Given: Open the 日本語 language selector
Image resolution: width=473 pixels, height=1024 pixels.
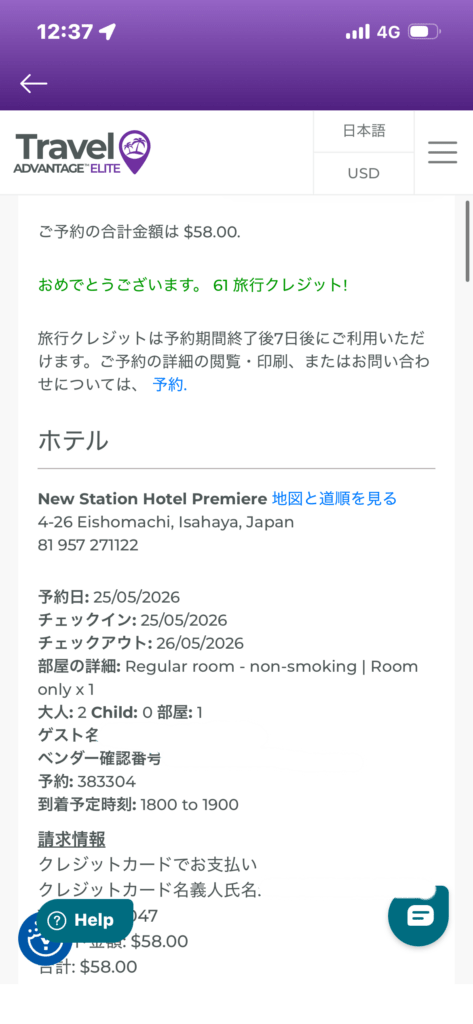Looking at the screenshot, I should point(364,131).
